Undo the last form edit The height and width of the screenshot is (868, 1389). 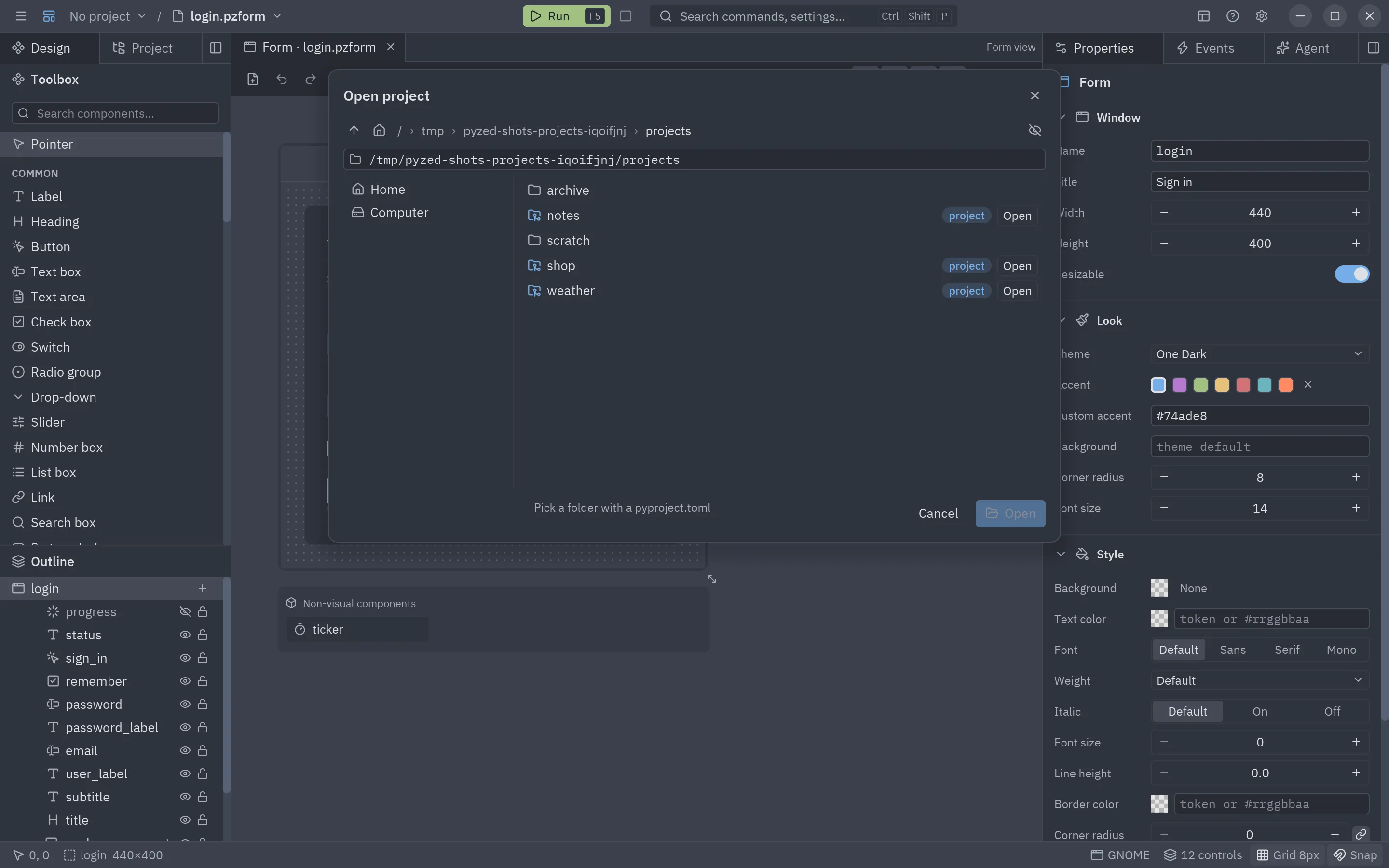click(x=281, y=79)
